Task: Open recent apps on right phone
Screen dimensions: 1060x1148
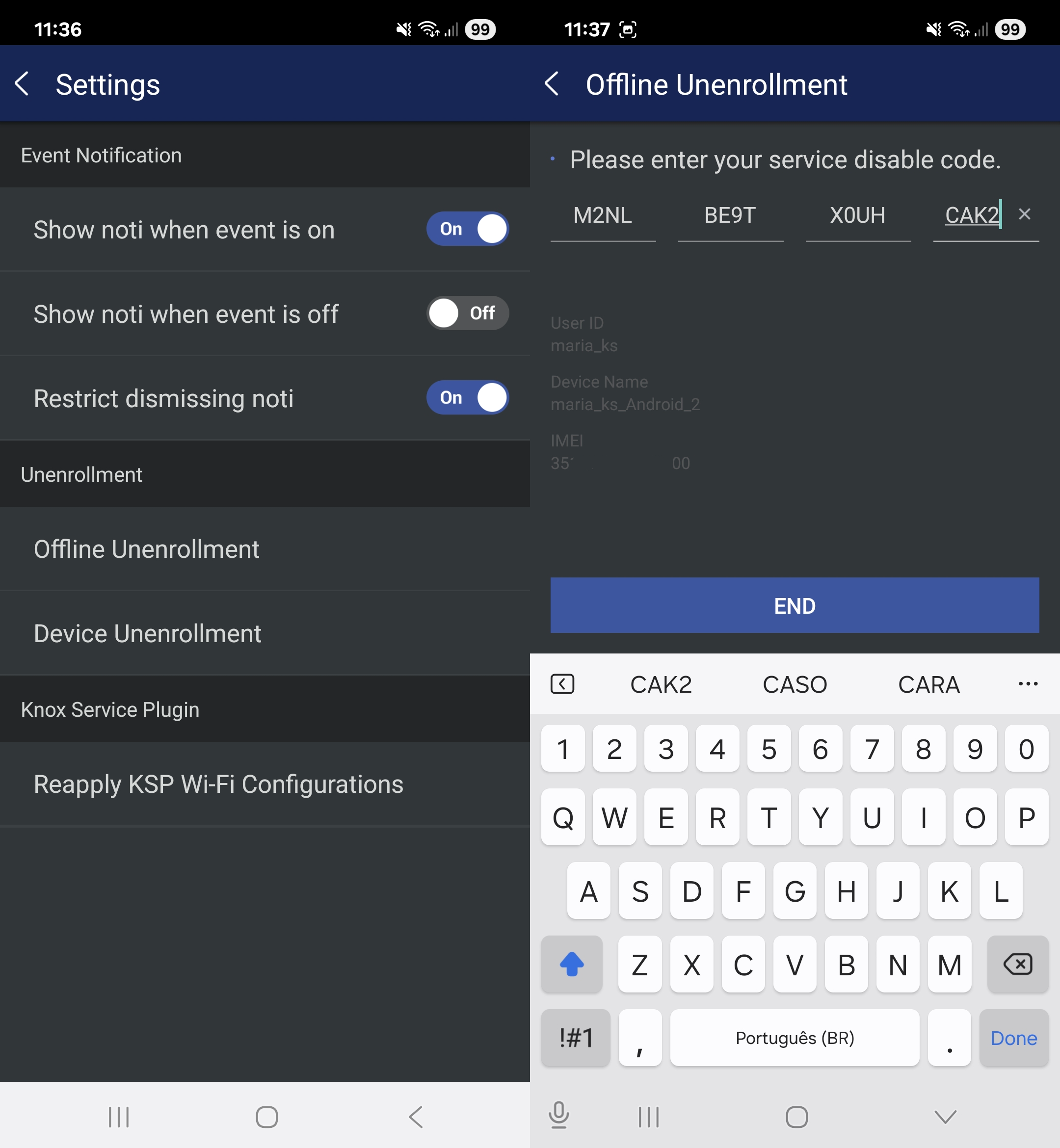Action: pyautogui.click(x=649, y=1117)
